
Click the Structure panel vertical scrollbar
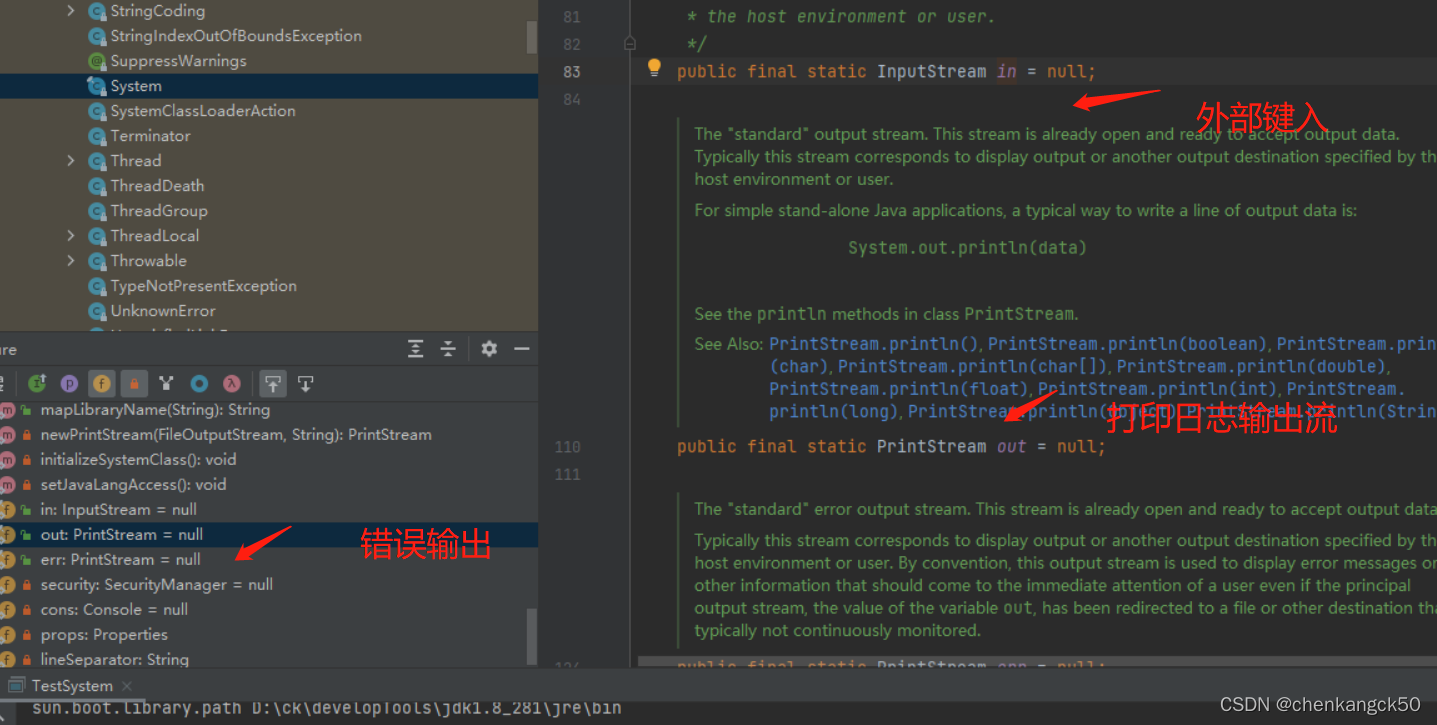pyautogui.click(x=532, y=637)
